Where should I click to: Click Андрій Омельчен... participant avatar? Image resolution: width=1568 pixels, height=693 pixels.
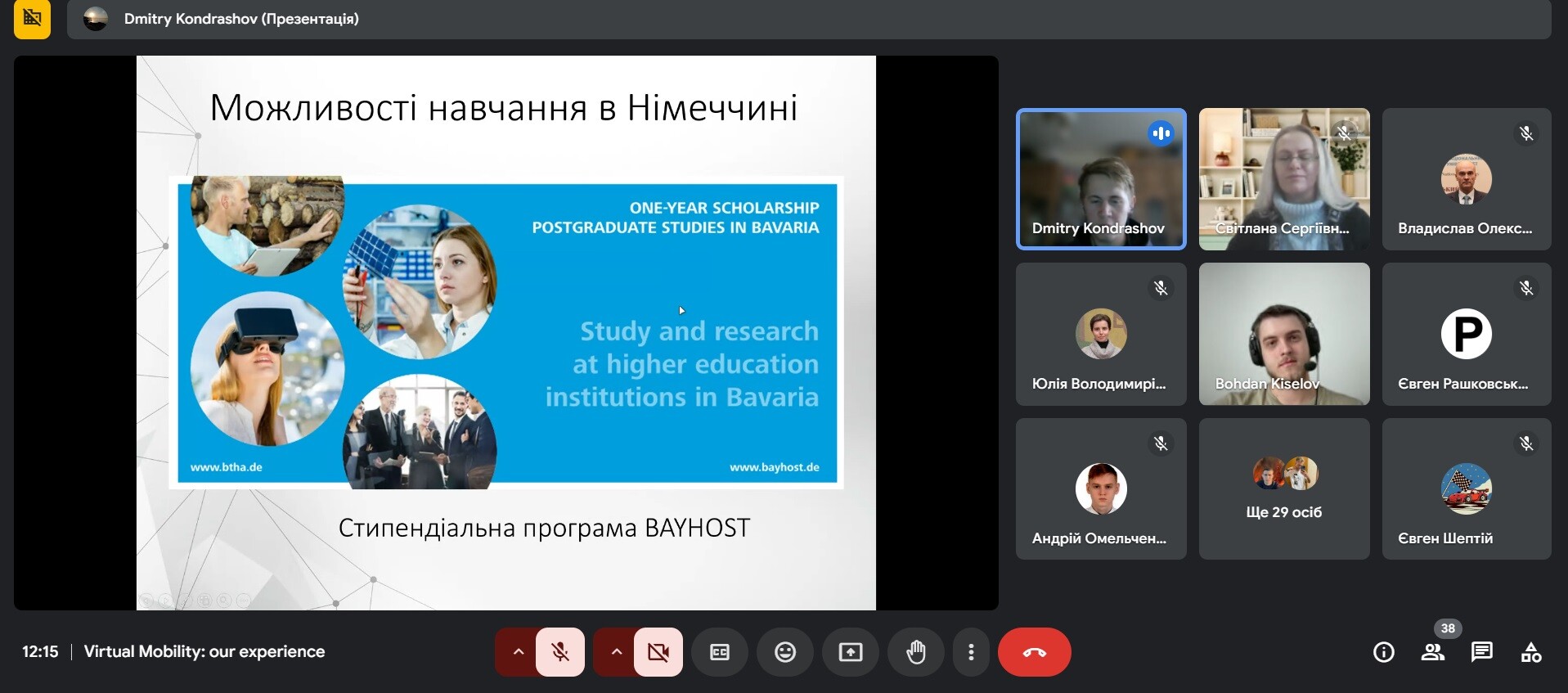pyautogui.click(x=1101, y=488)
